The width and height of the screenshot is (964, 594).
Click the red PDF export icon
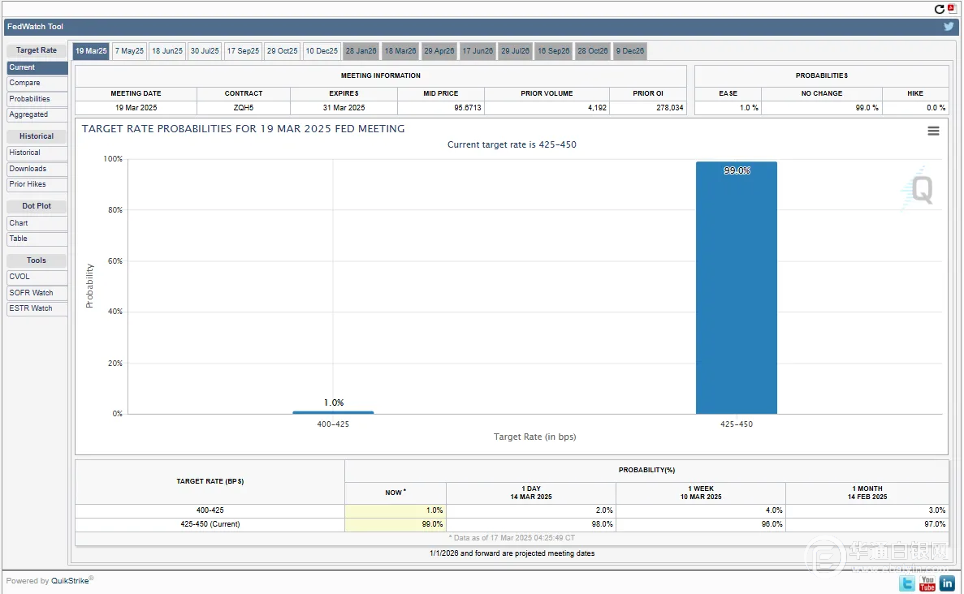click(951, 9)
